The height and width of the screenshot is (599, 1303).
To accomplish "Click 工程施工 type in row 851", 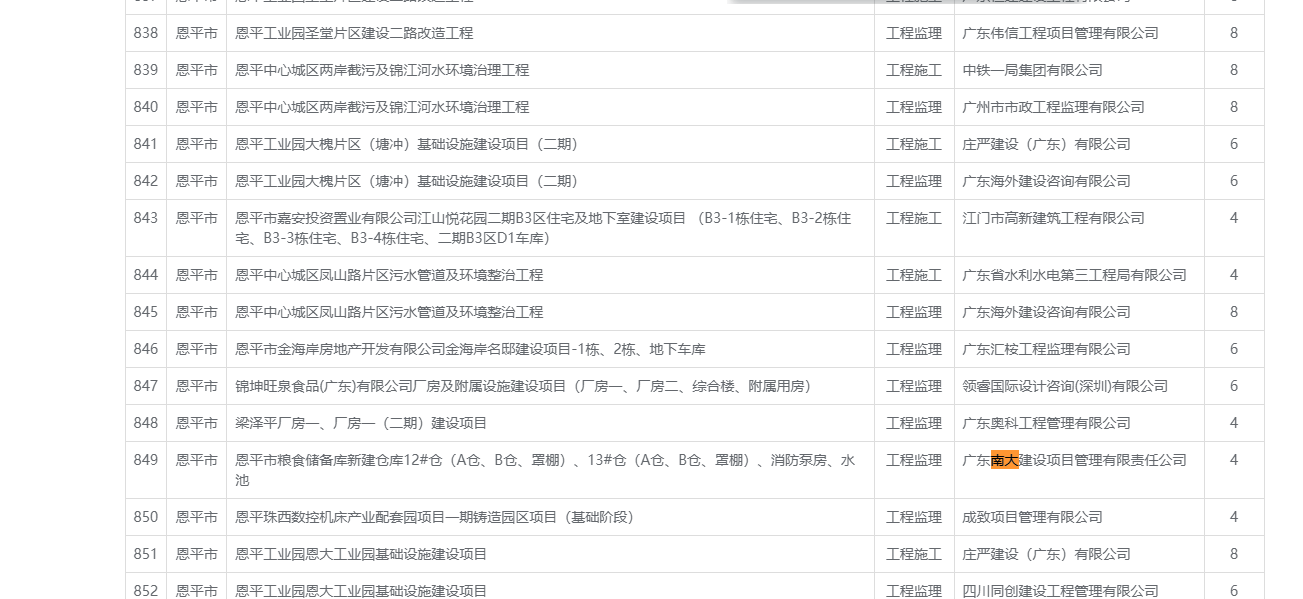I will (x=914, y=554).
